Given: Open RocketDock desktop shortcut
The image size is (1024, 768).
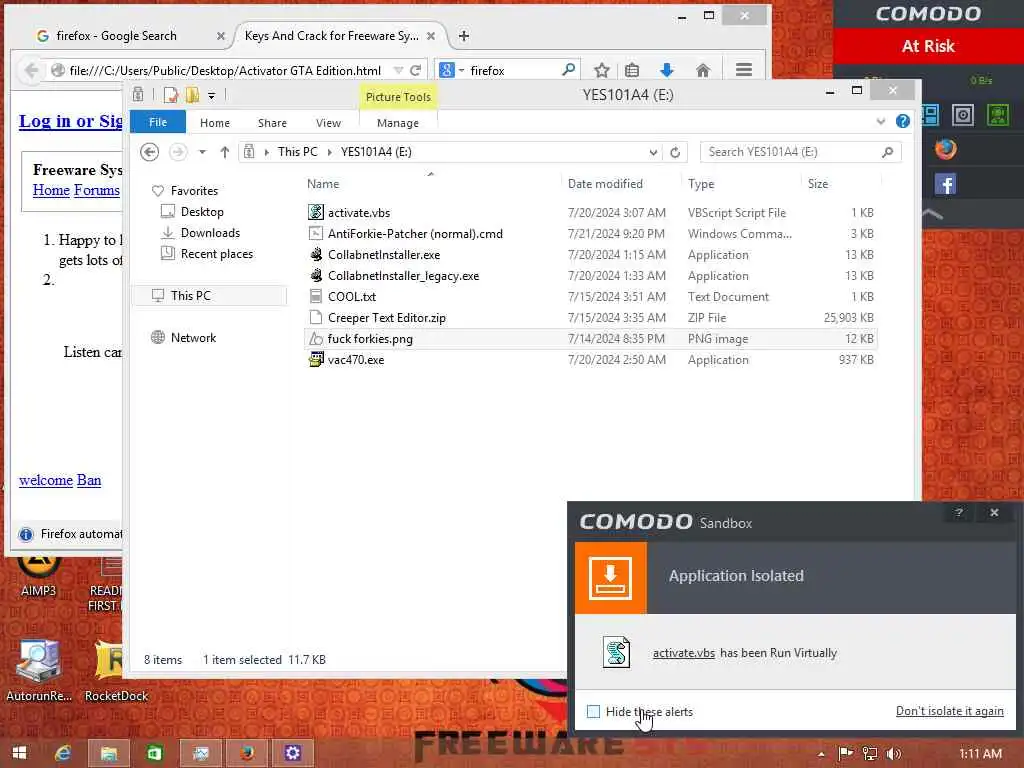Looking at the screenshot, I should click(116, 670).
